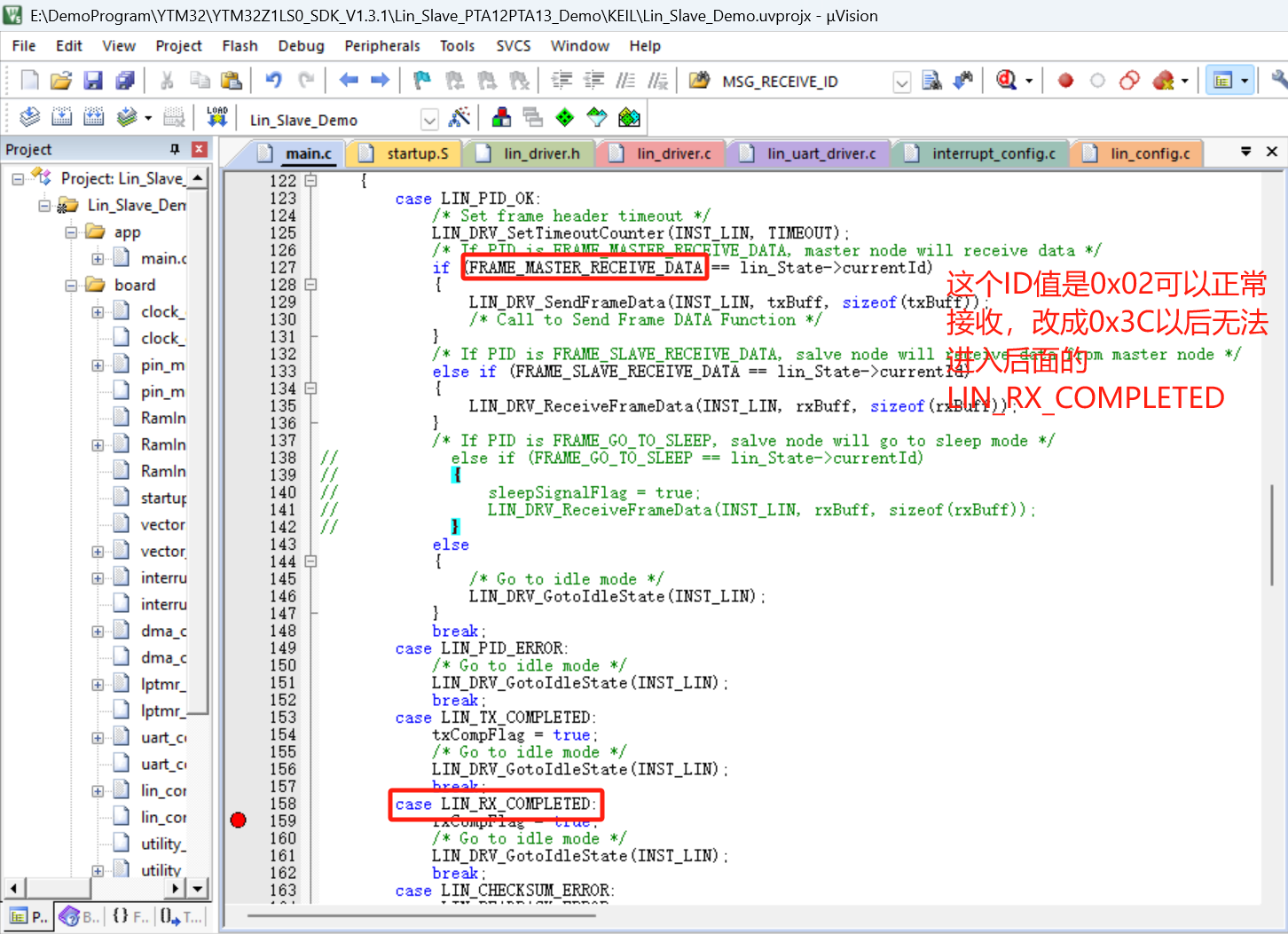
Task: Click the Download to flash LOAD icon
Action: tap(217, 117)
